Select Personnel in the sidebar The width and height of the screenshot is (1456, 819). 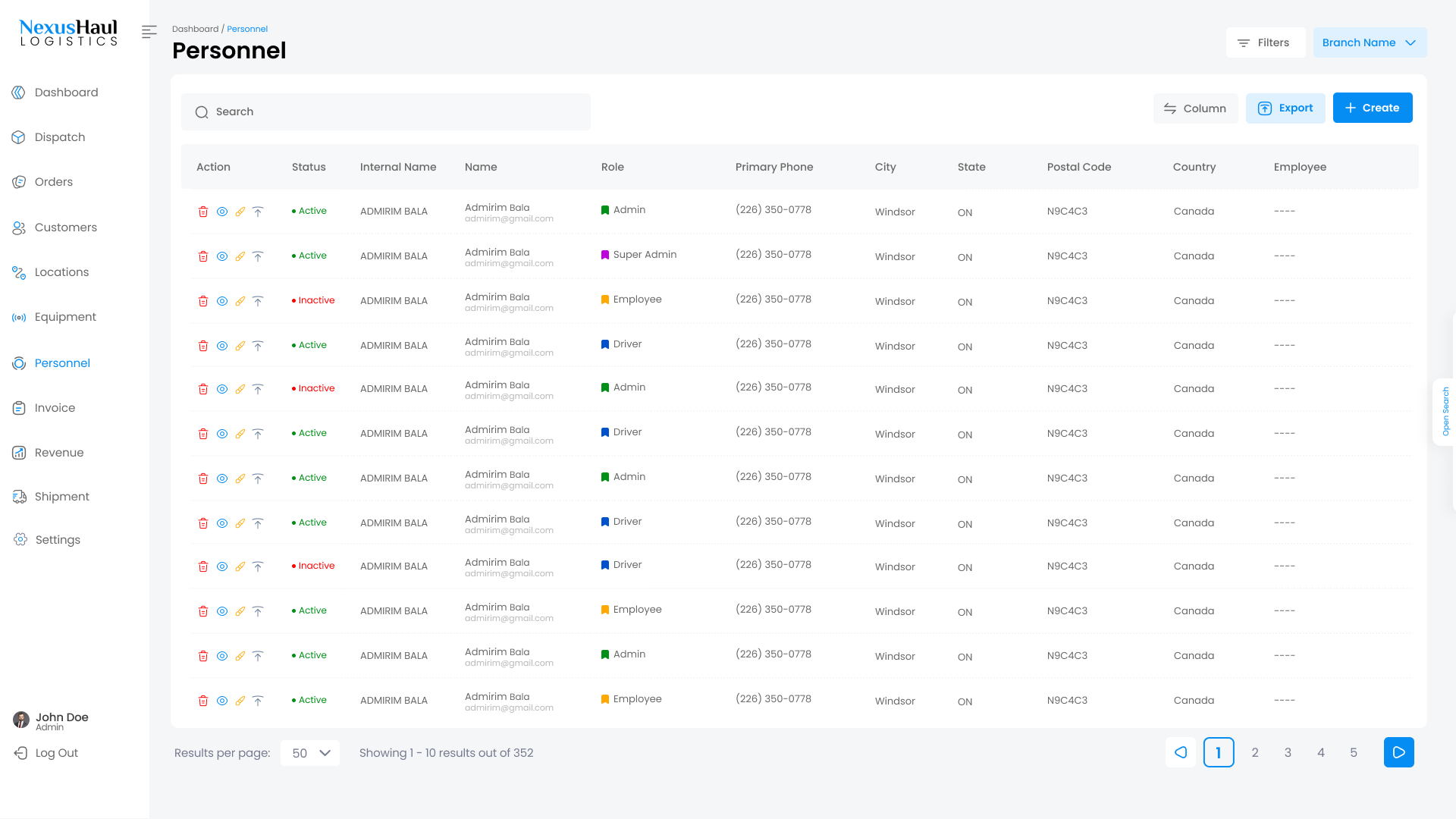pyautogui.click(x=51, y=363)
